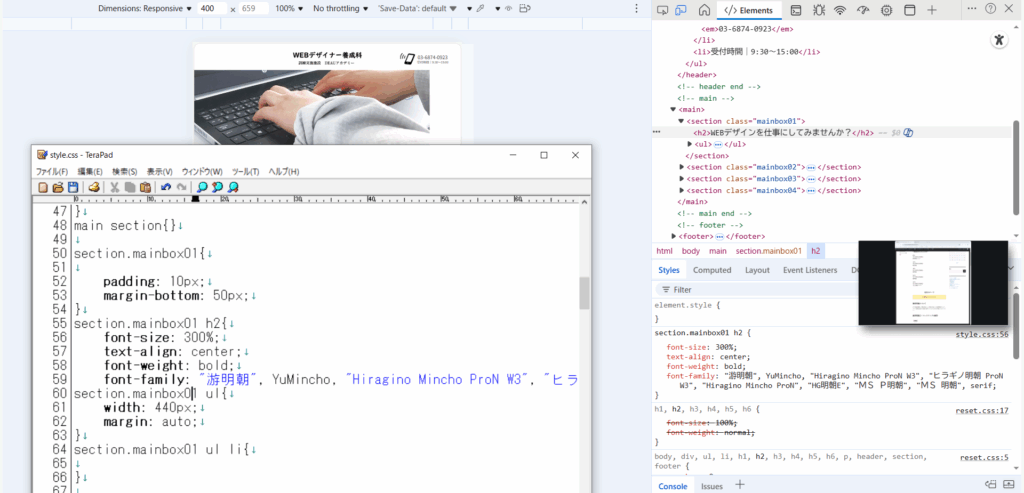1024x493 pixels.
Task: Switch to the Computed tab
Action: tap(712, 270)
